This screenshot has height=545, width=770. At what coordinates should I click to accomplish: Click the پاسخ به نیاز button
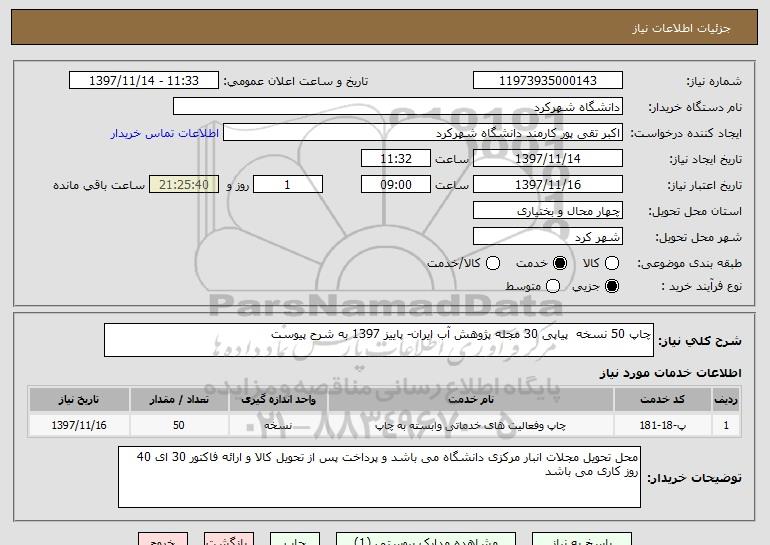pyautogui.click(x=582, y=539)
